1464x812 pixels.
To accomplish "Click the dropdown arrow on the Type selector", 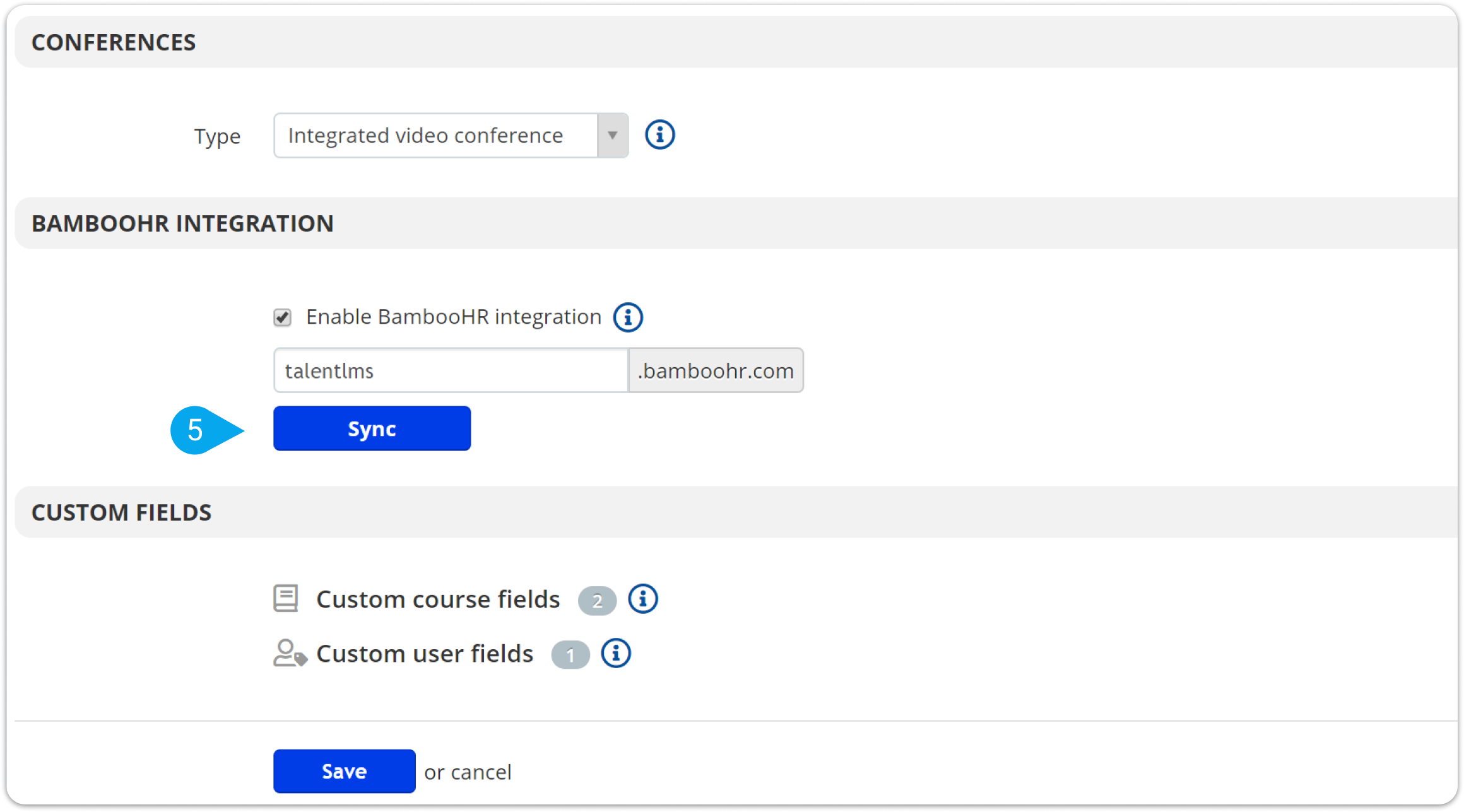I will [611, 134].
